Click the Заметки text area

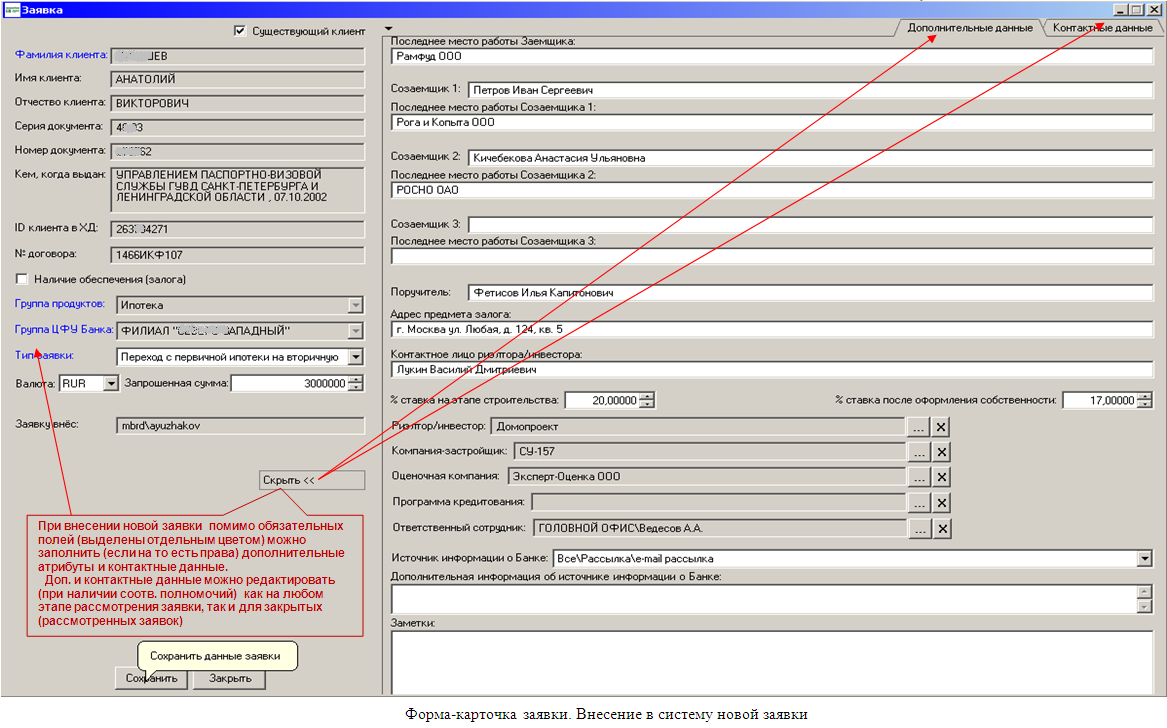(x=772, y=662)
